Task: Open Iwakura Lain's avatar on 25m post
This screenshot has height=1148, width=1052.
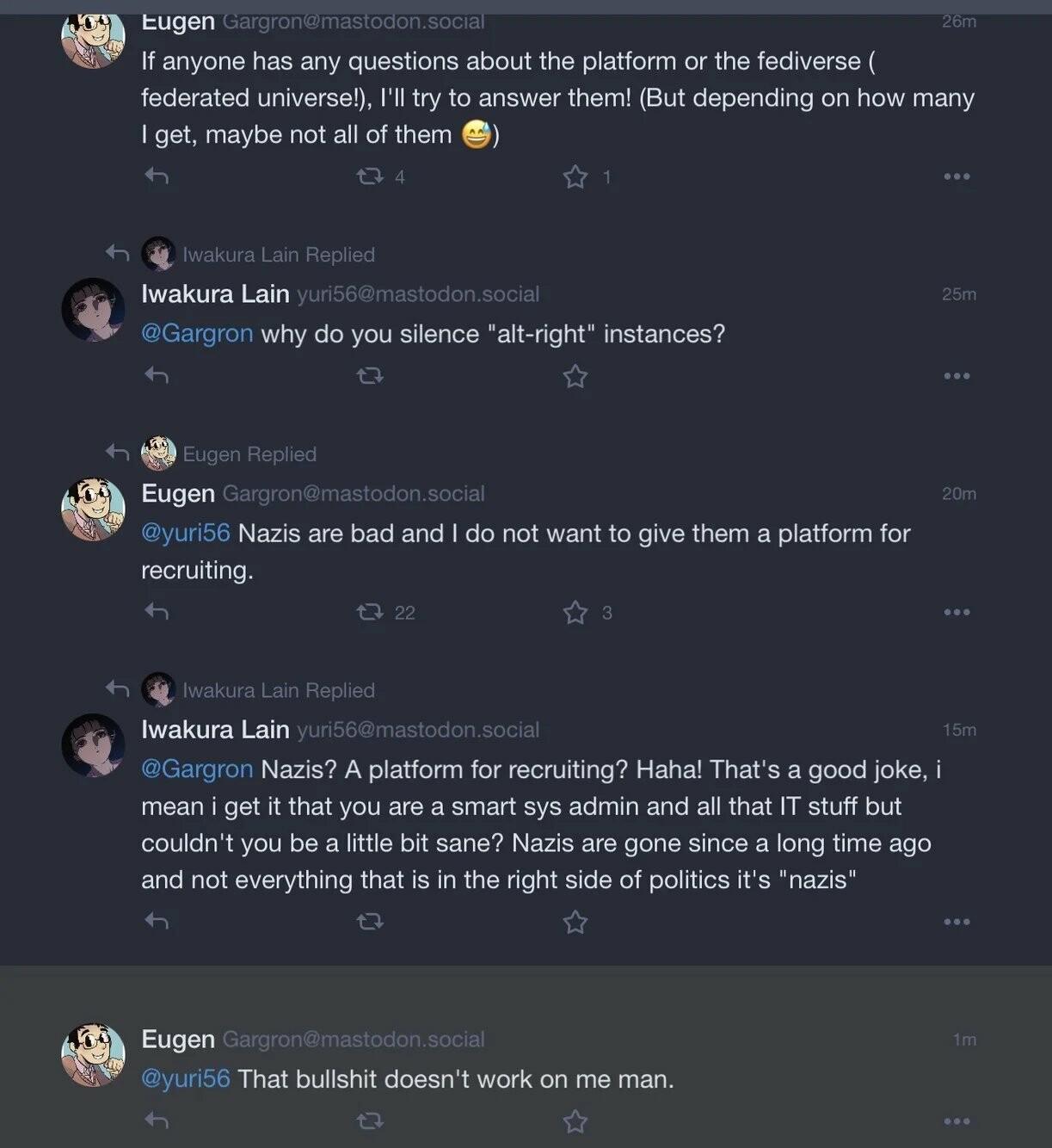Action: (x=93, y=309)
